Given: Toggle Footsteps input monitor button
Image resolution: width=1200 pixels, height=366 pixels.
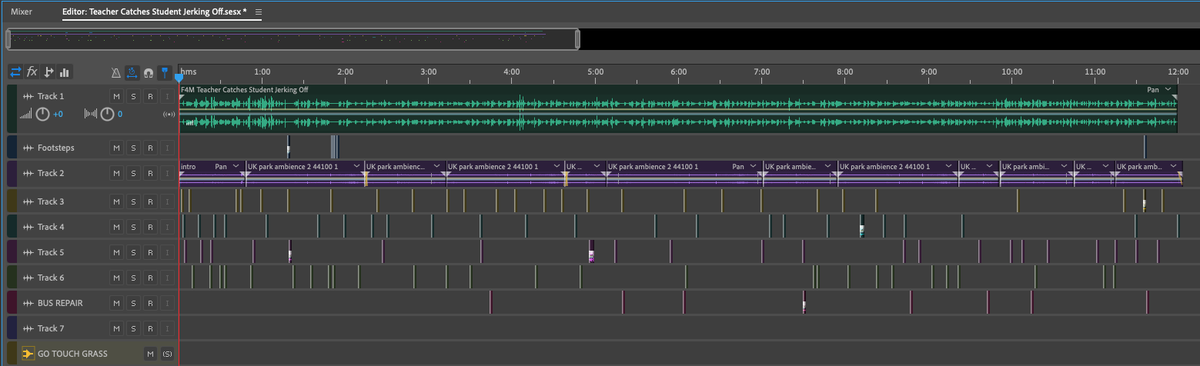Looking at the screenshot, I should tap(168, 148).
